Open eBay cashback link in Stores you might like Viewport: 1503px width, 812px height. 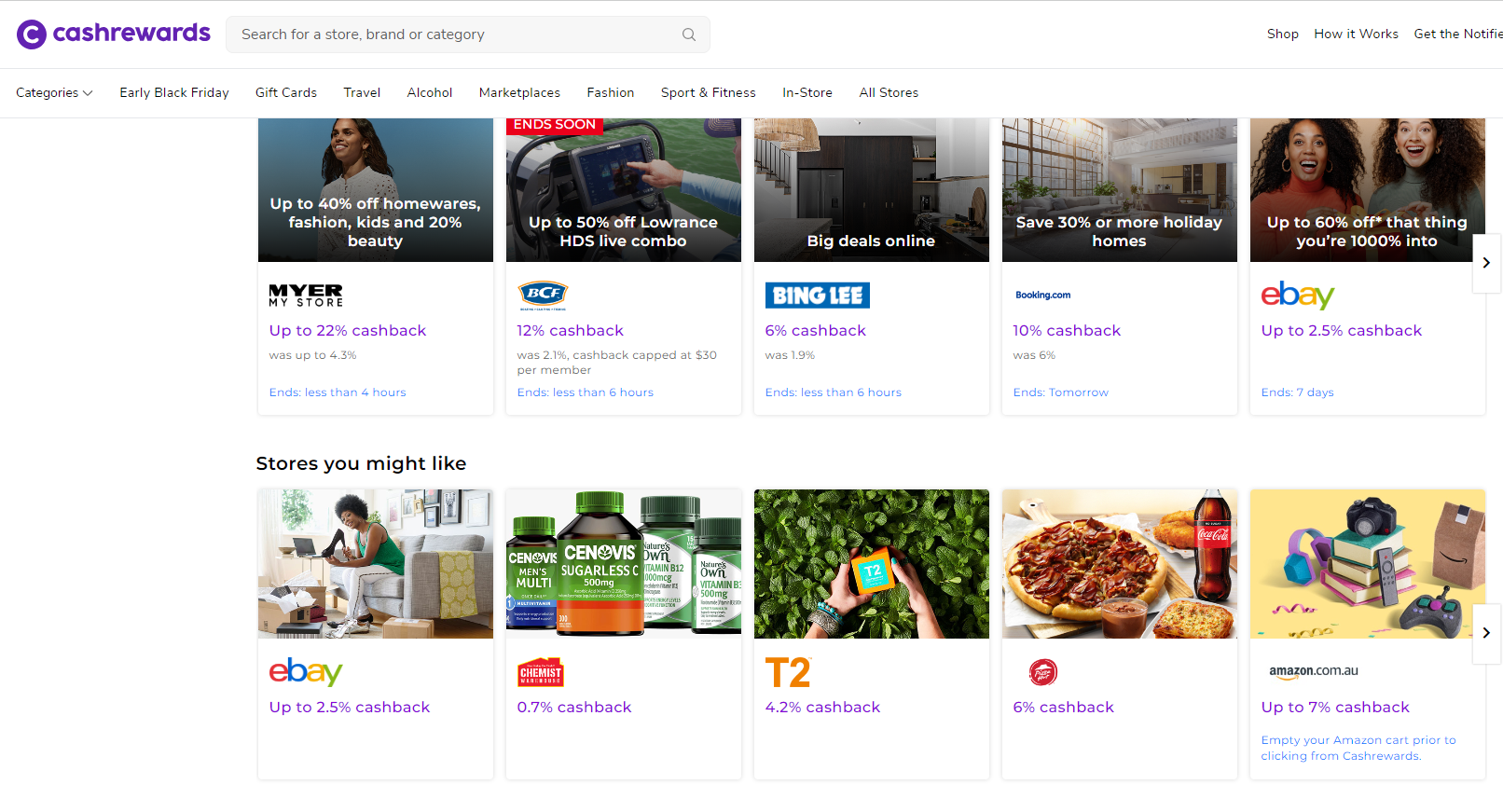coord(350,707)
